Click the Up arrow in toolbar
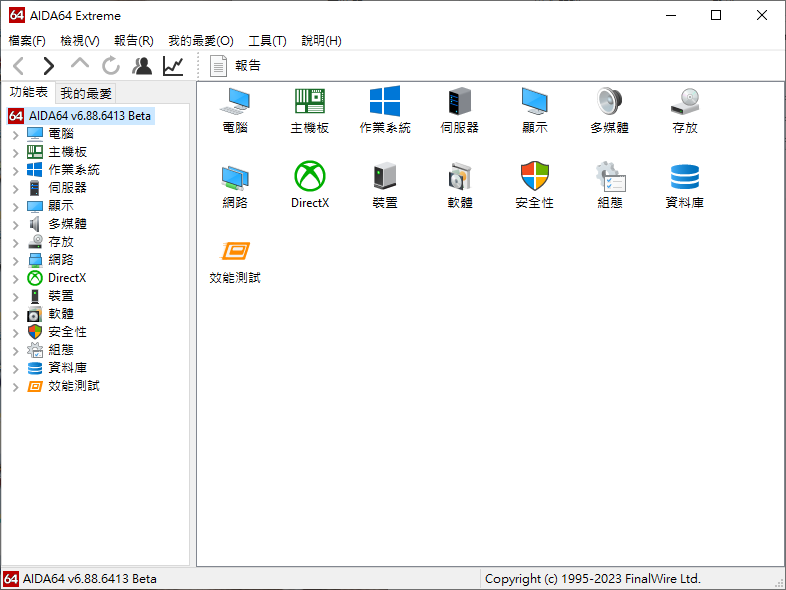The image size is (786, 590). coord(80,65)
